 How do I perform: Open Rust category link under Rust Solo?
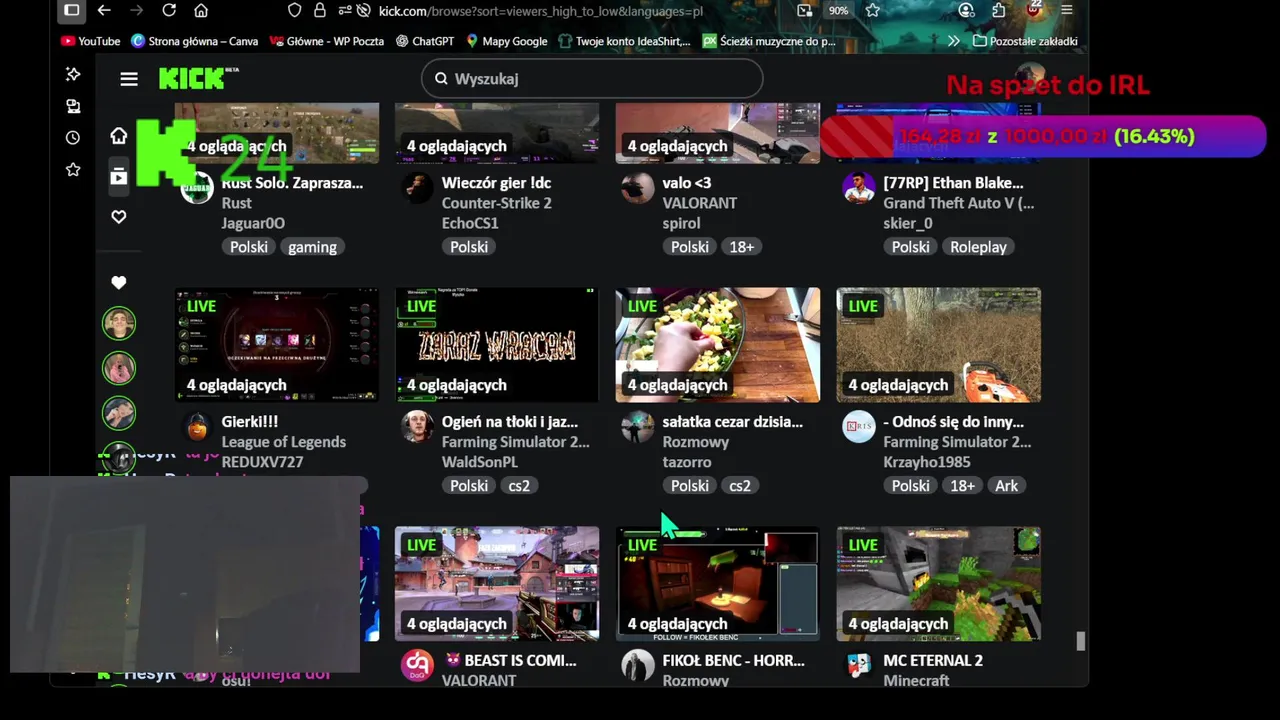tap(237, 203)
